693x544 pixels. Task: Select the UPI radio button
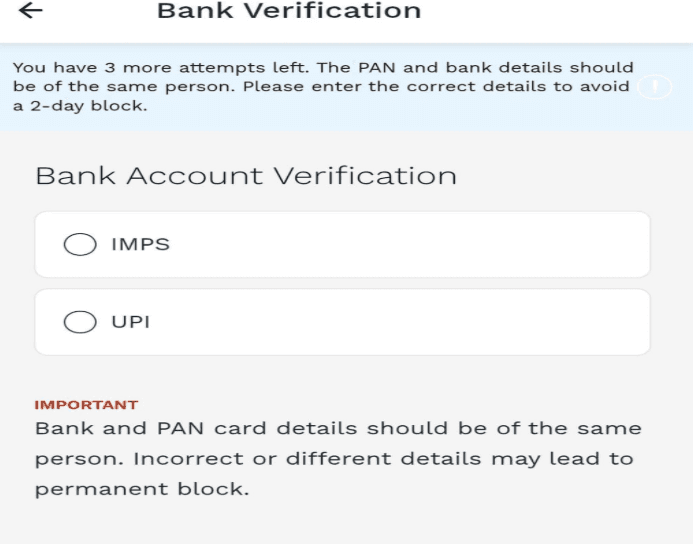80,322
